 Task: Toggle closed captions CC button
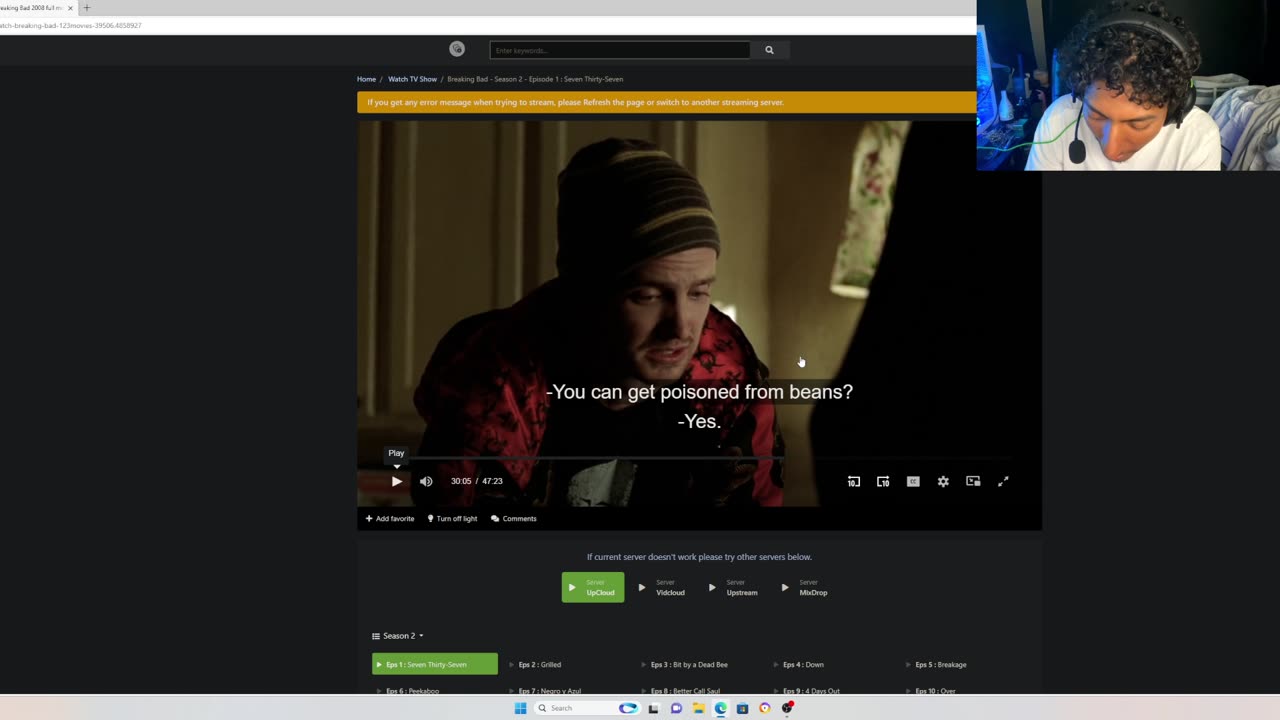[913, 481]
